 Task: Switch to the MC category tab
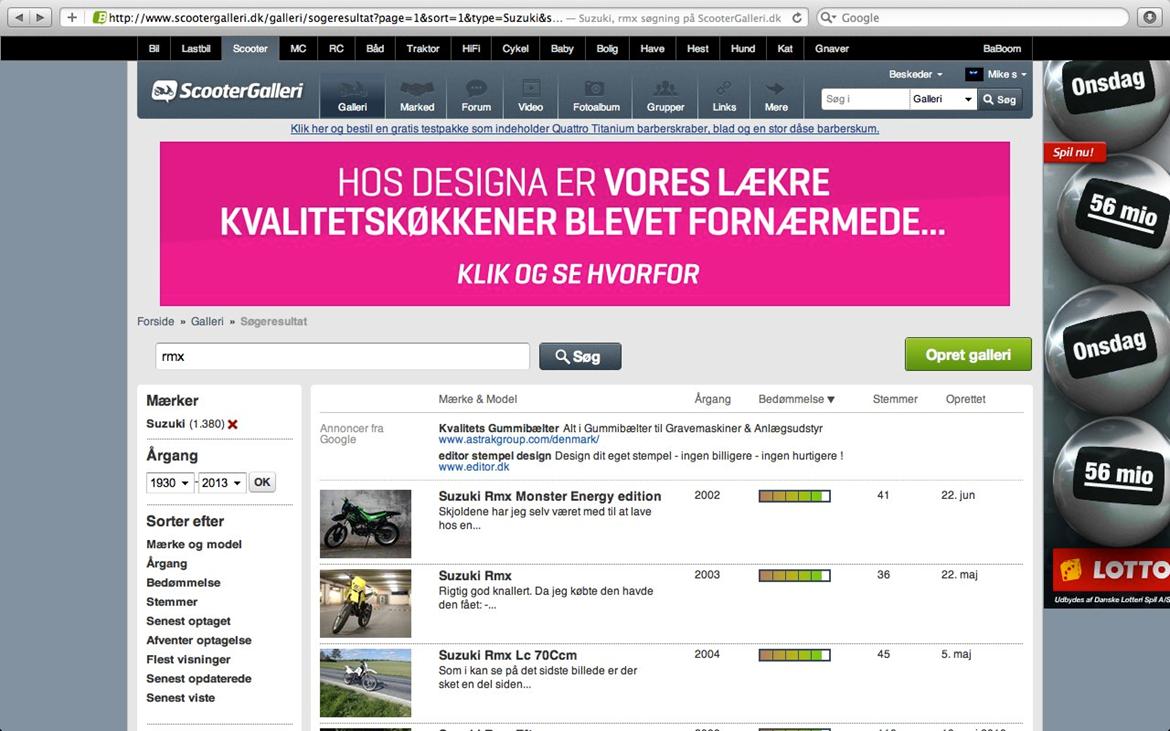pyautogui.click(x=298, y=48)
